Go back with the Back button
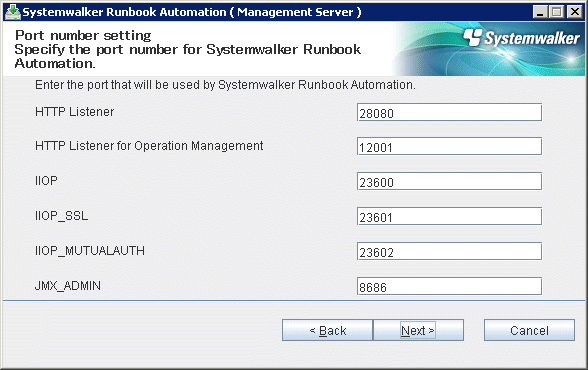Screen dimensions: 588x370 327,330
